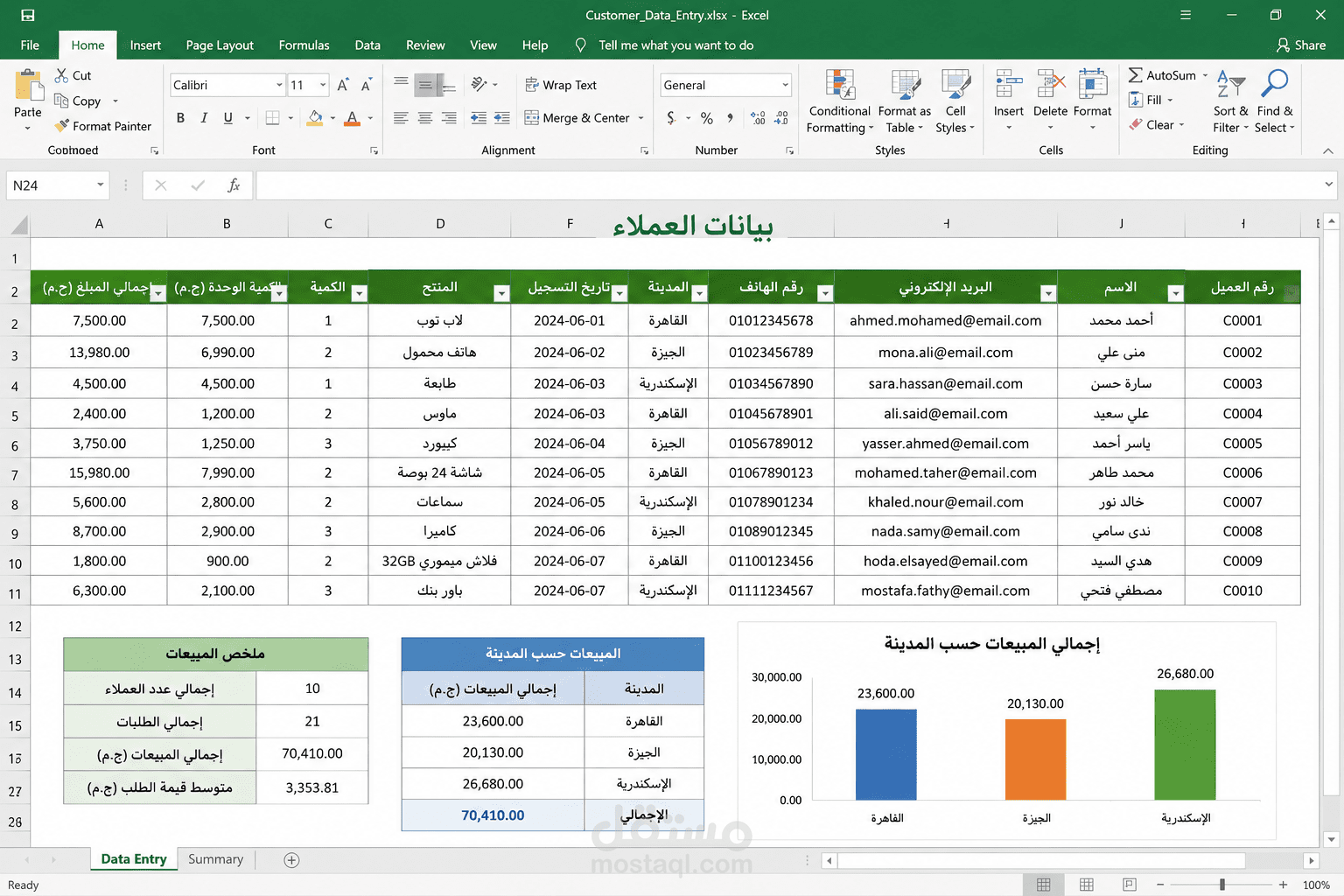Screen dimensions: 1344x896
Task: Switch to Insert ribbon tab
Action: [145, 45]
